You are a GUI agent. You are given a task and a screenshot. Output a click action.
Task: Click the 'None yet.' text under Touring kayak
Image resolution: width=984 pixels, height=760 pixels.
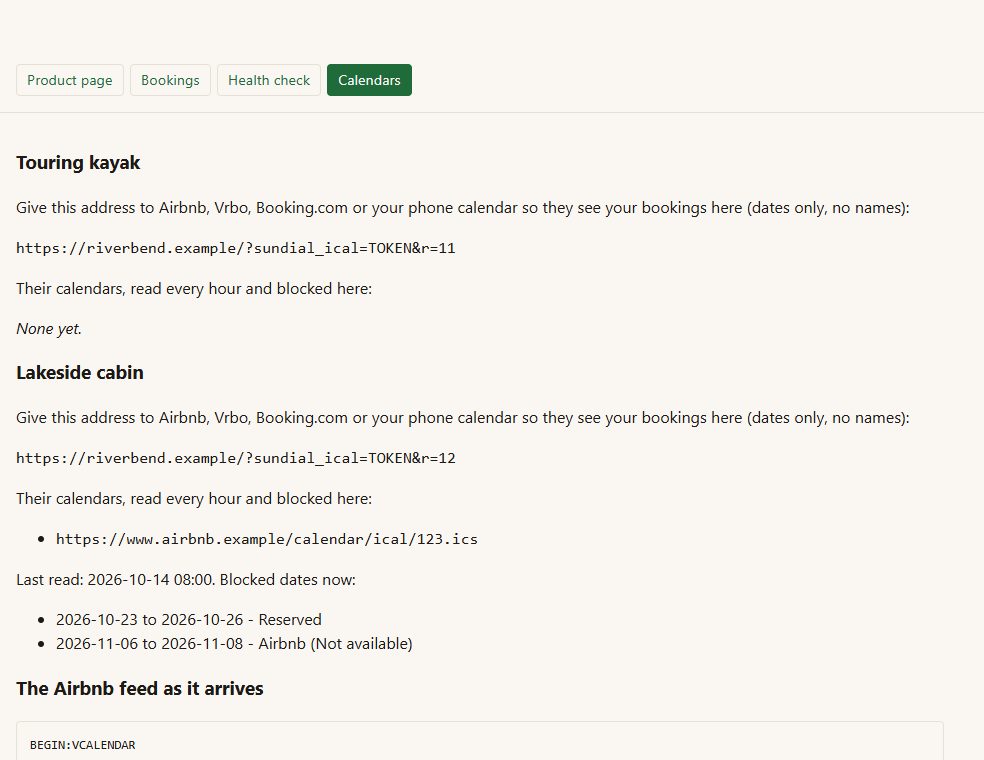coord(49,329)
